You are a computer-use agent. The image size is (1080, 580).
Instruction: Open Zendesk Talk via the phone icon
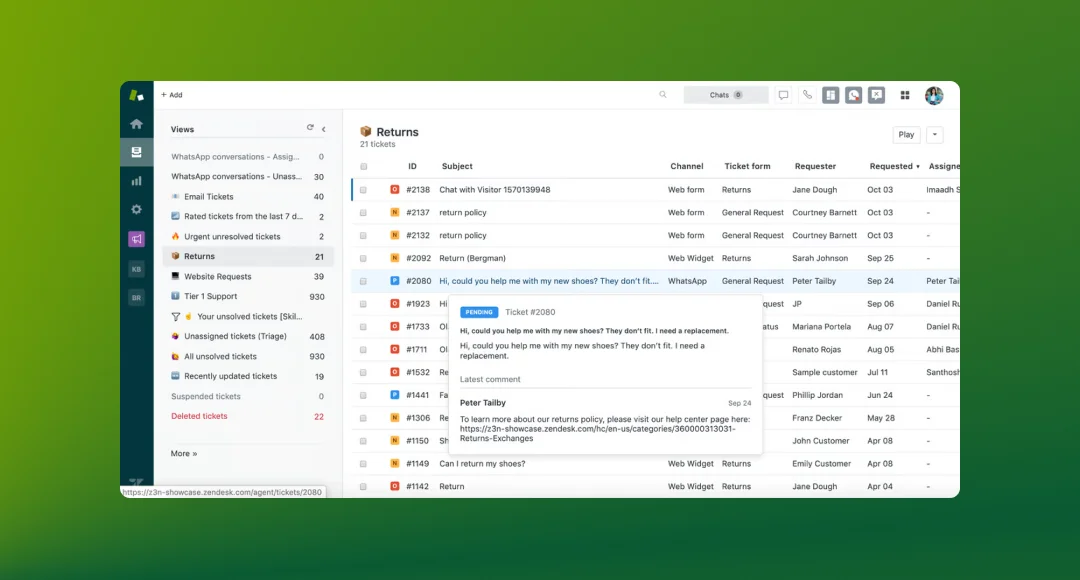(807, 94)
